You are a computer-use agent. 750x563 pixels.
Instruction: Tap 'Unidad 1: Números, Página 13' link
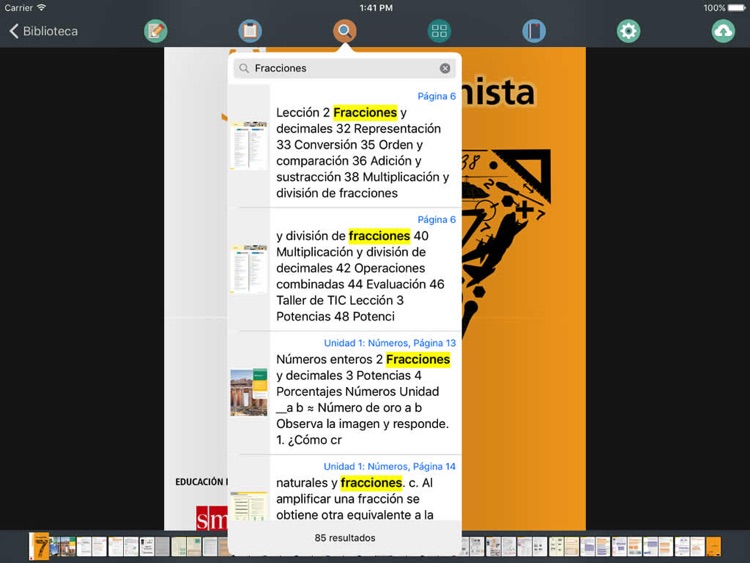(x=390, y=343)
